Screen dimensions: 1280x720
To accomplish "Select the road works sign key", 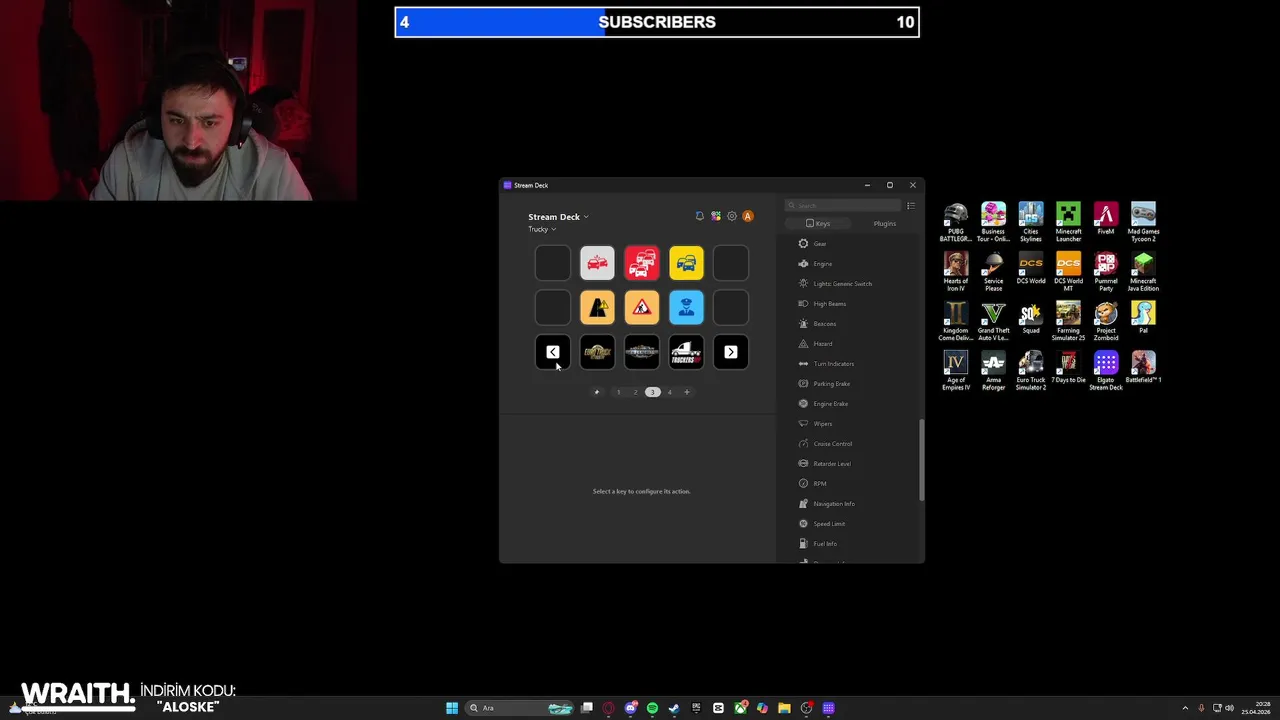I will coord(642,308).
